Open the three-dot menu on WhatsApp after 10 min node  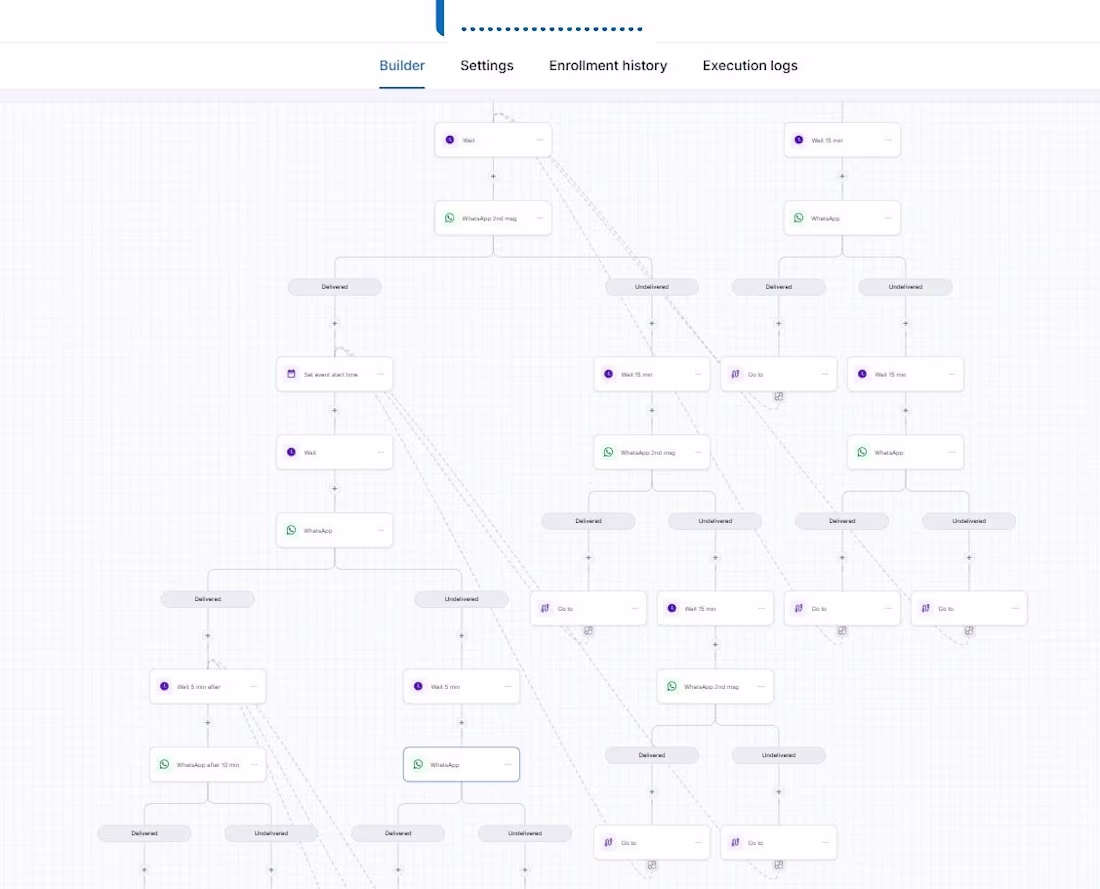[x=254, y=764]
